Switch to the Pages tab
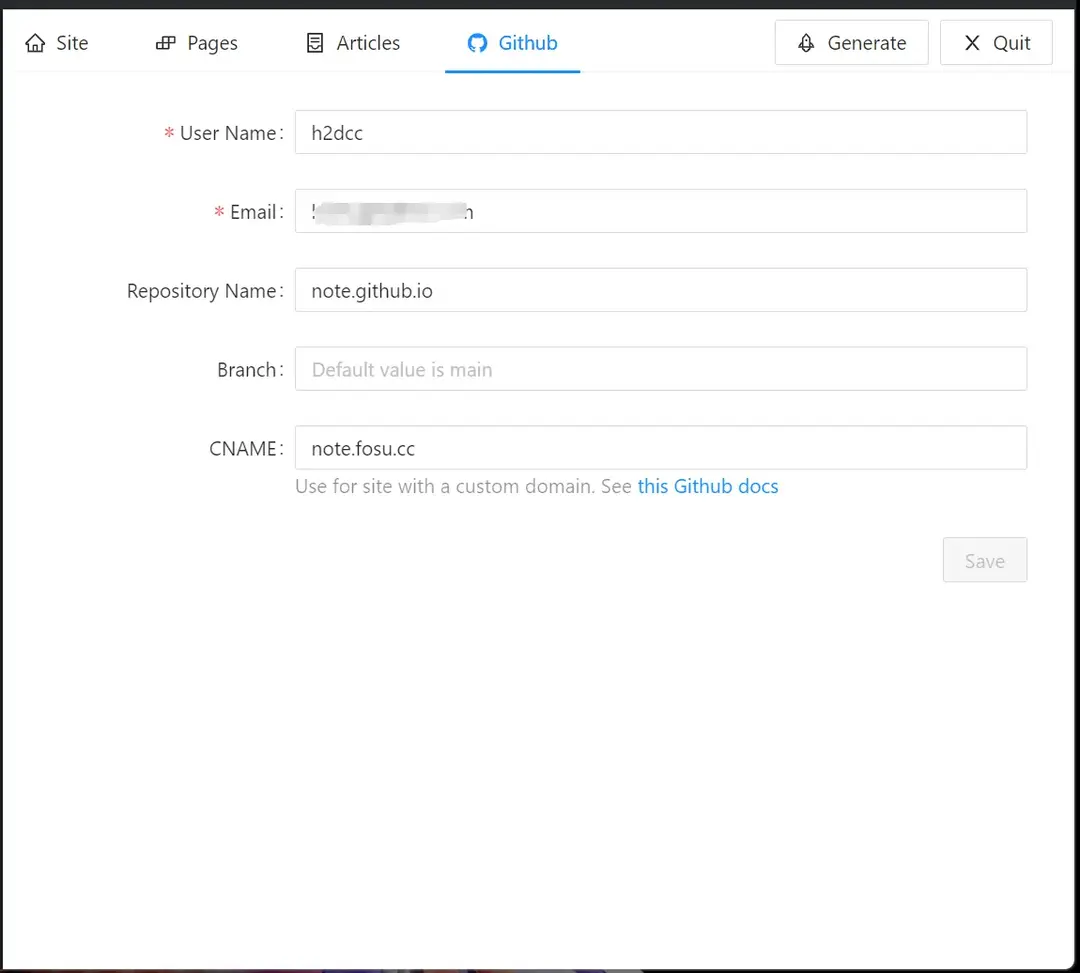 tap(196, 42)
